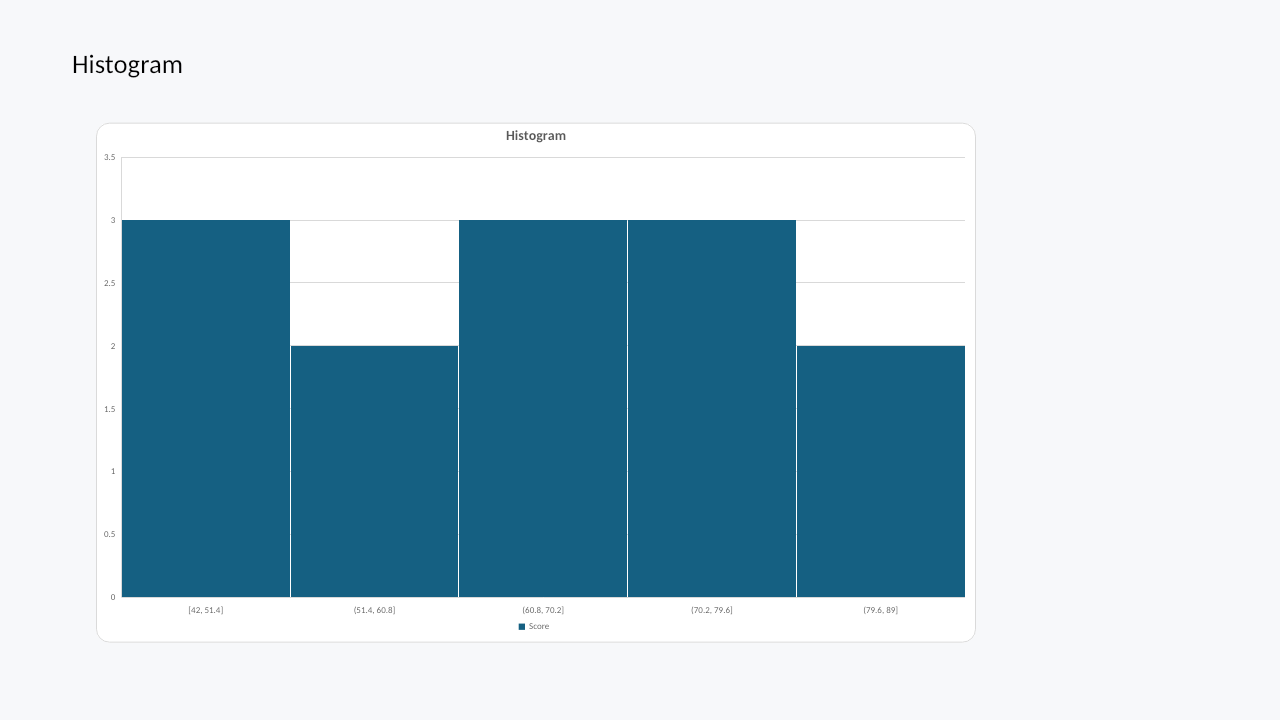Click the y-axis value "1"

coord(113,471)
